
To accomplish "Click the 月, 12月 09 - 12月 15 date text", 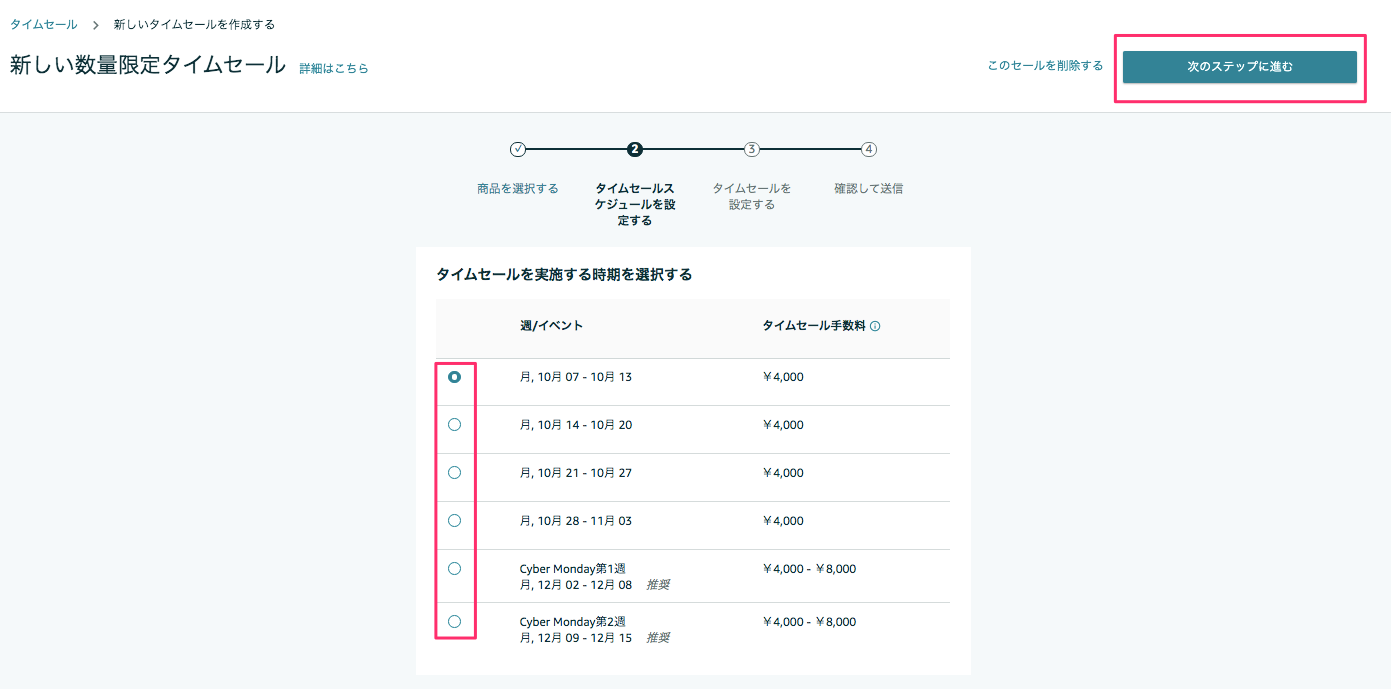I will coord(576,638).
